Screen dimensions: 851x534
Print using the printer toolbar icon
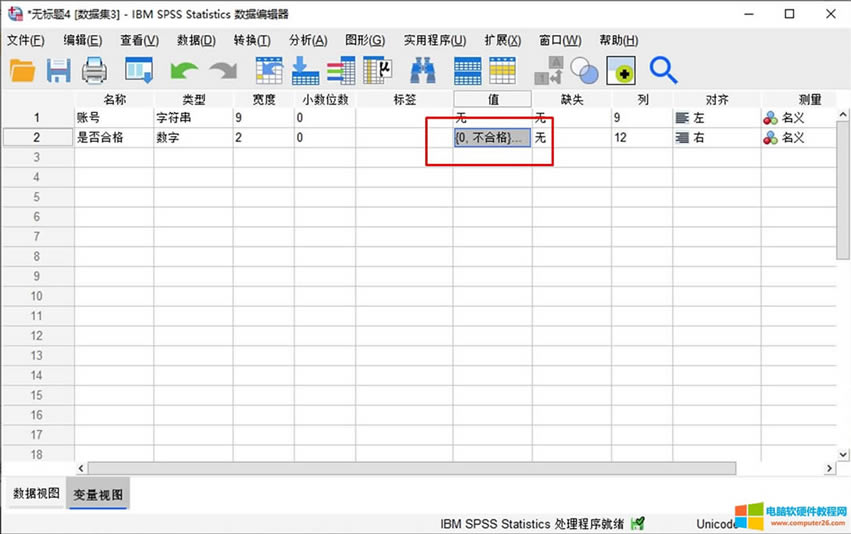pyautogui.click(x=94, y=71)
